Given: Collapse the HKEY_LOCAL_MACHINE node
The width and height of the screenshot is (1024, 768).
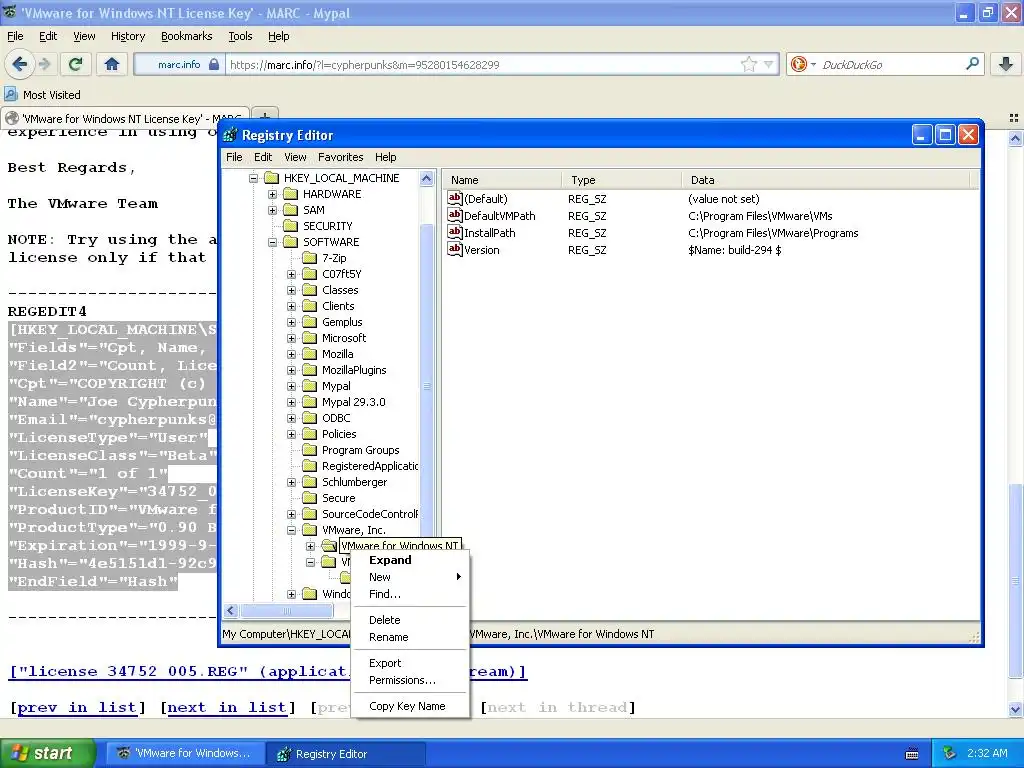Looking at the screenshot, I should [x=253, y=178].
